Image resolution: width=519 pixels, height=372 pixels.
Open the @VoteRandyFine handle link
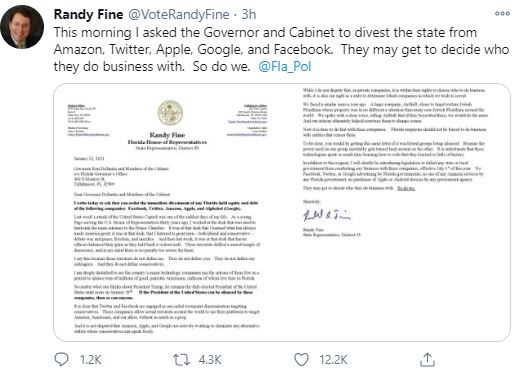(179, 14)
